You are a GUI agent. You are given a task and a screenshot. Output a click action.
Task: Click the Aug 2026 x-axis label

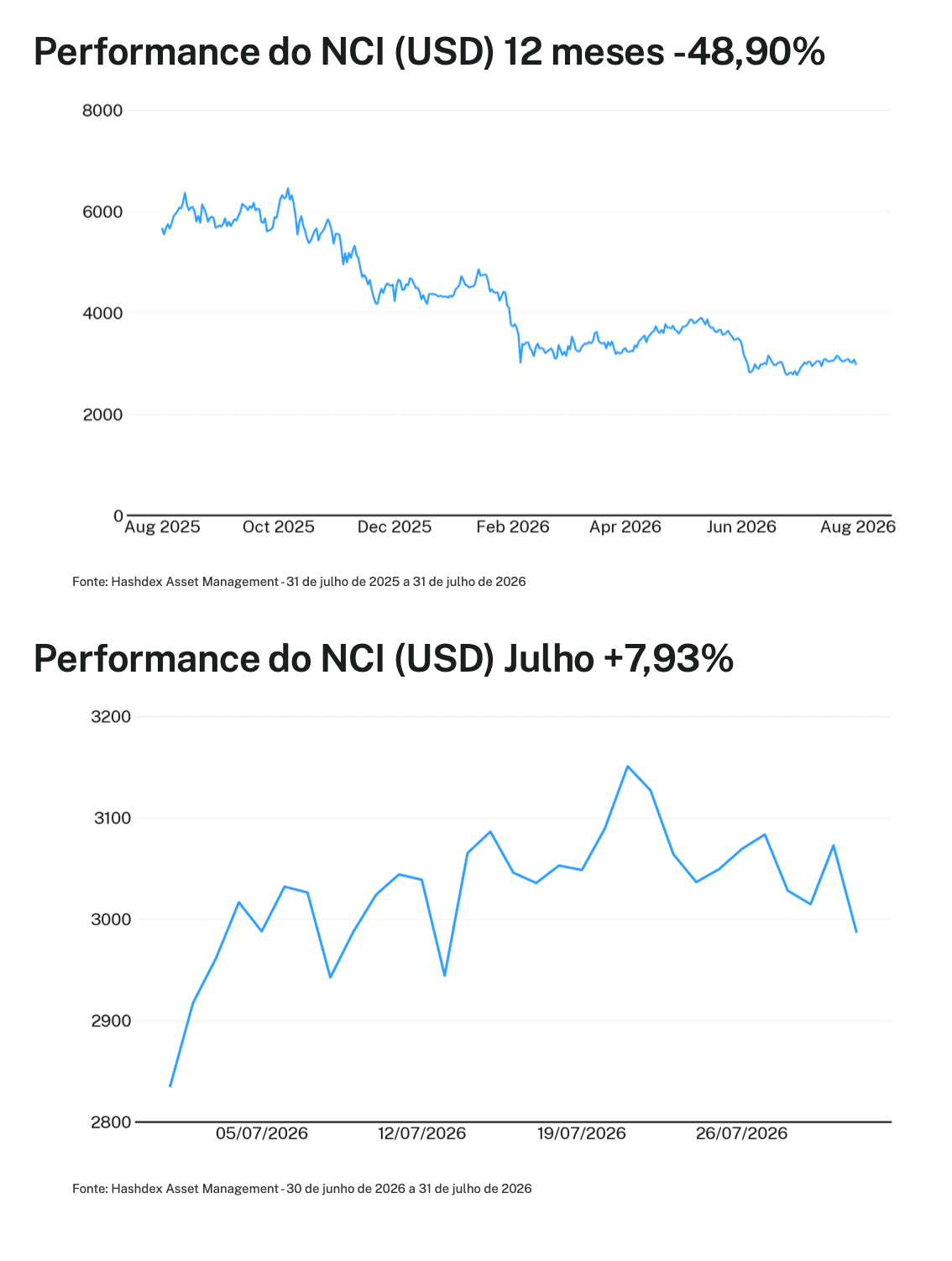pos(858,527)
